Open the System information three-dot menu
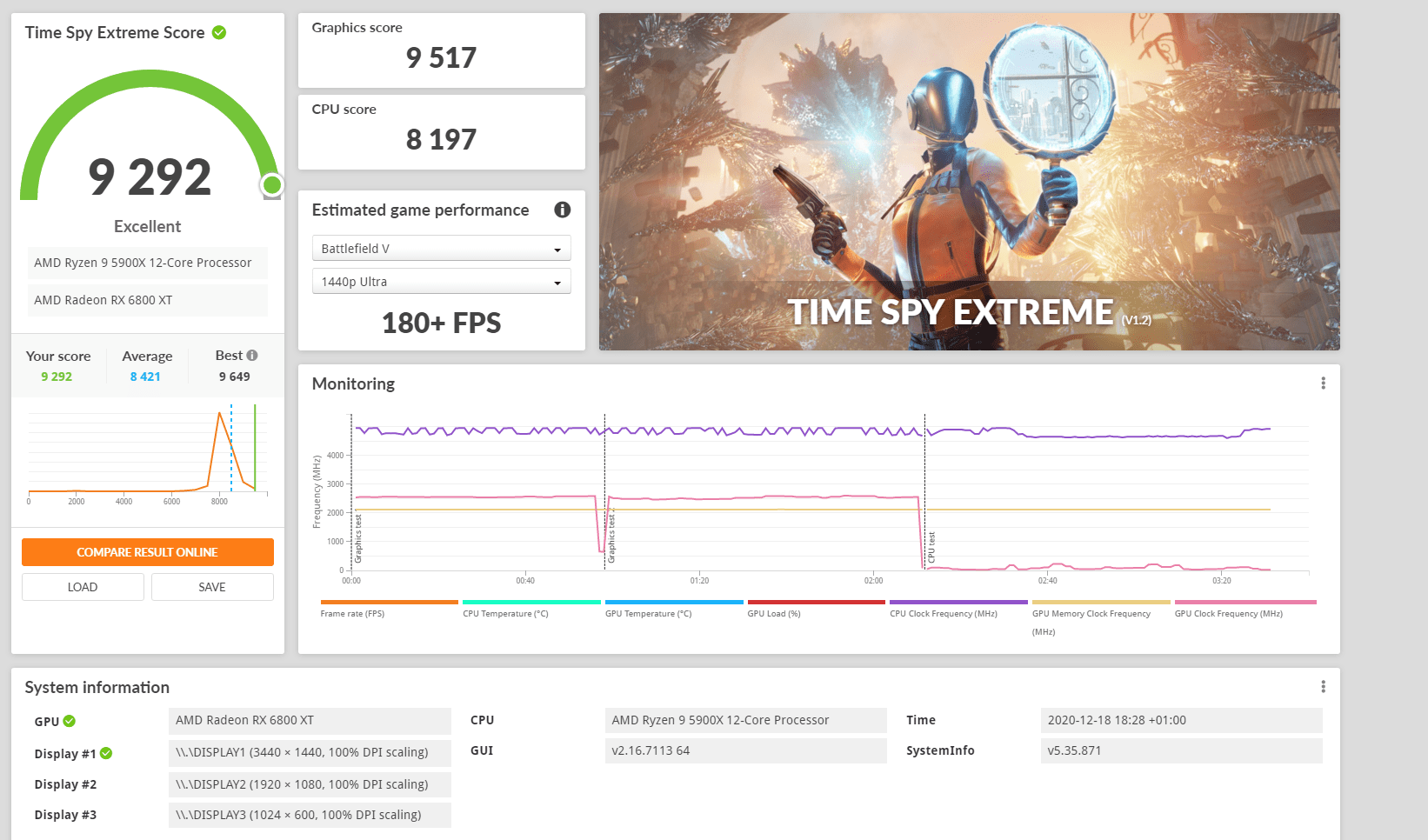 (1323, 687)
